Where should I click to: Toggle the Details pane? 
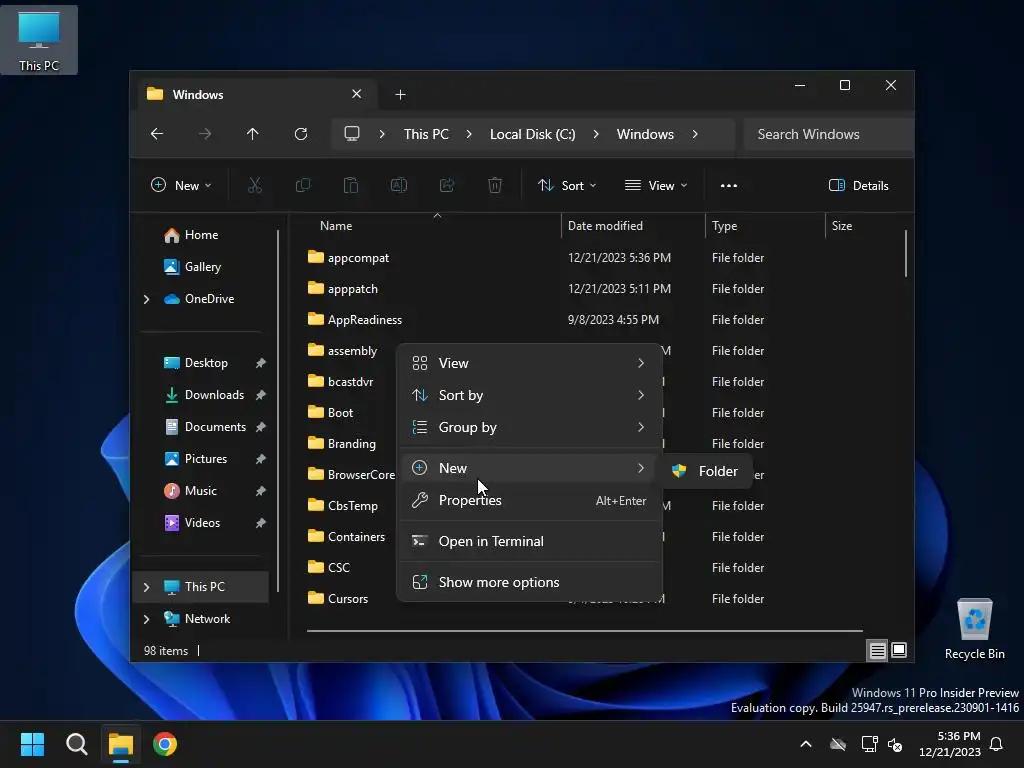pos(859,185)
